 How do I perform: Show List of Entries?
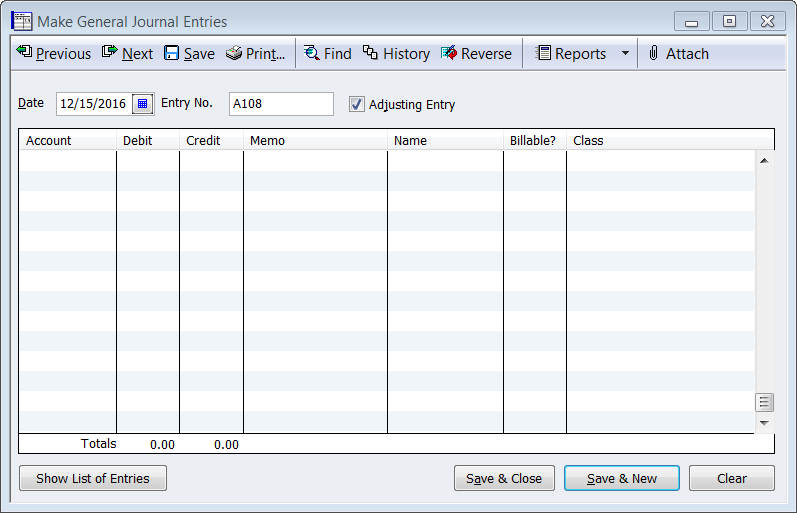click(x=93, y=478)
